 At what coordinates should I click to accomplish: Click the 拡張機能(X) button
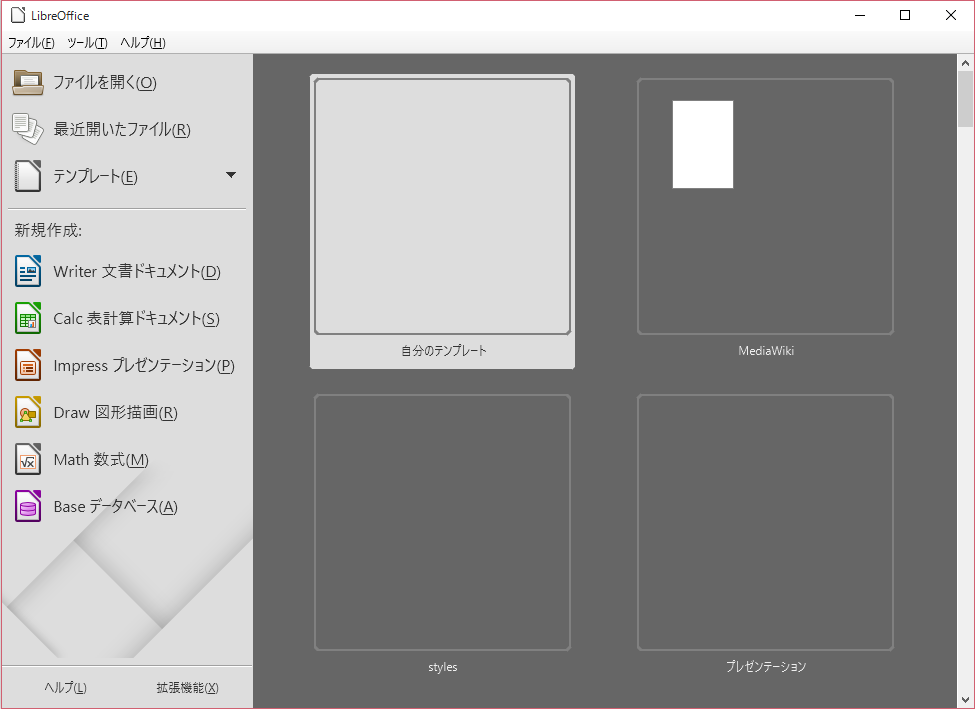click(187, 687)
